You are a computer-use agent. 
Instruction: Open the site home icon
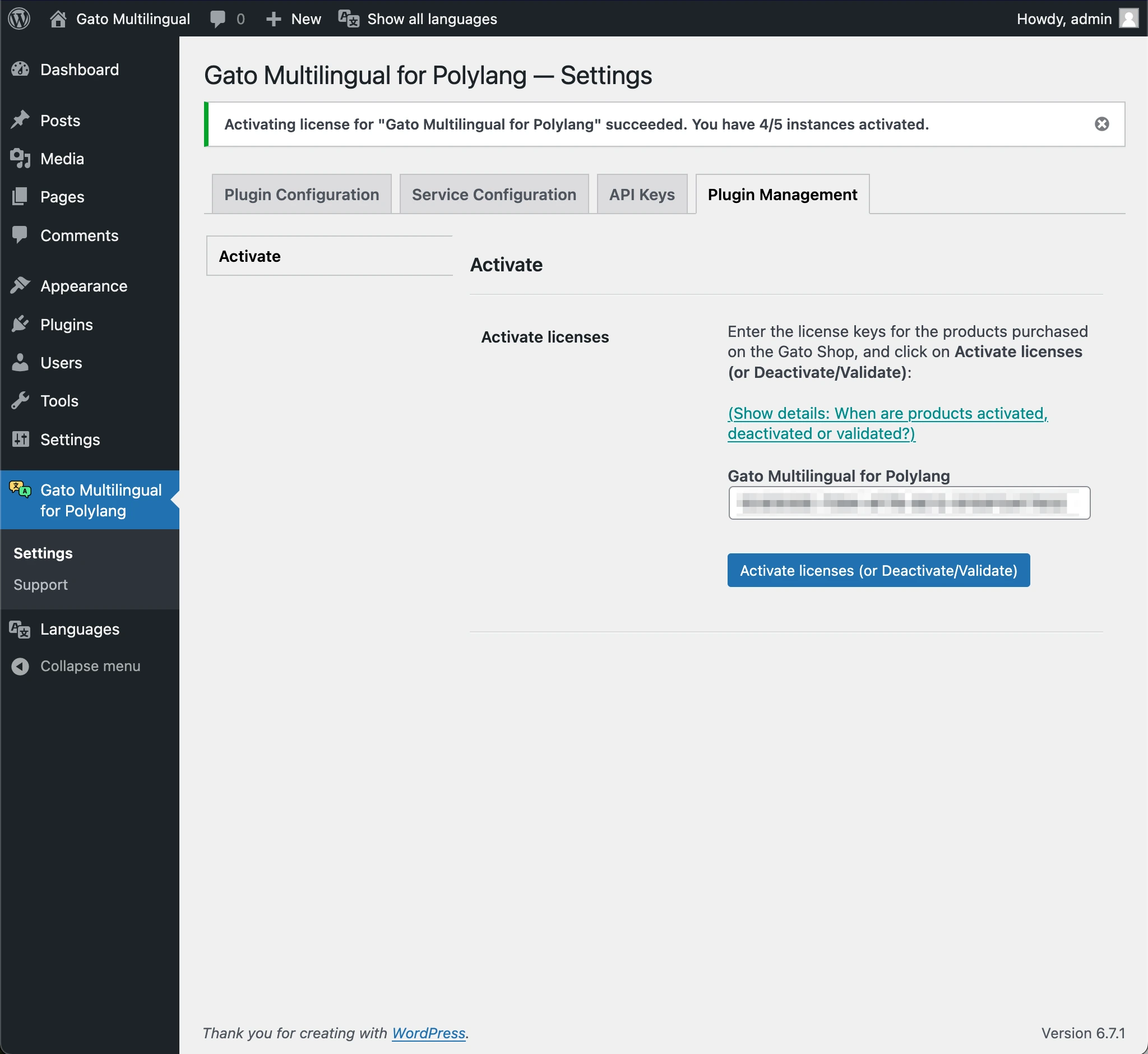point(58,19)
